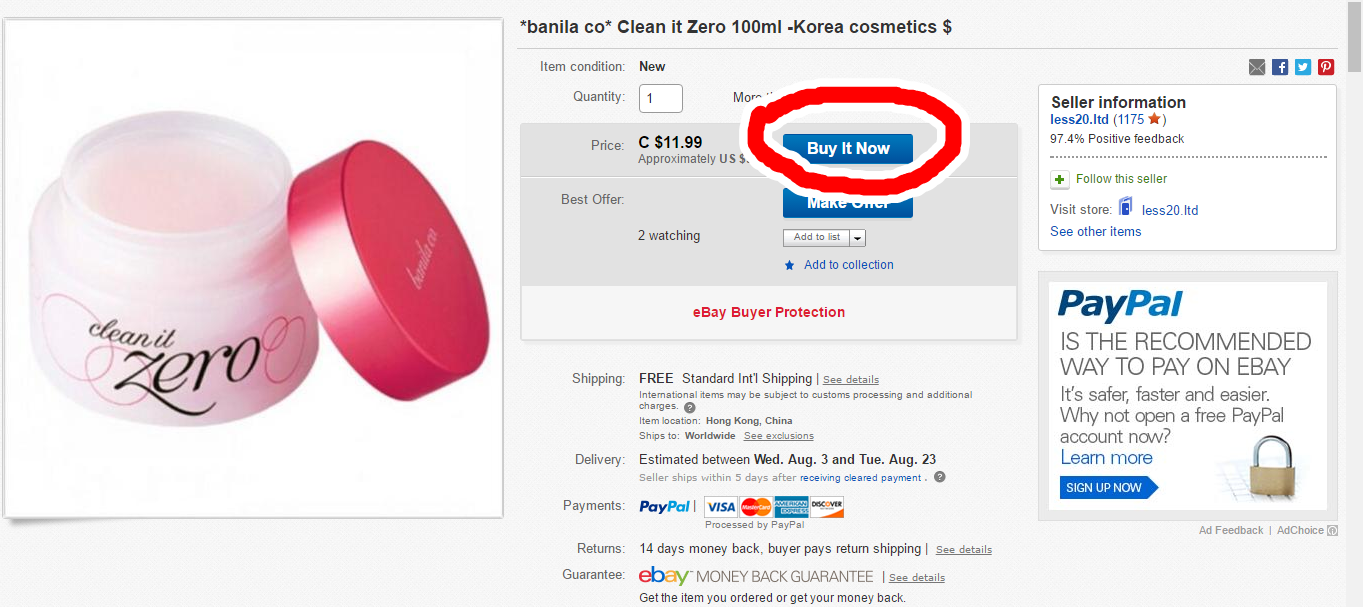Click the blue store icon beside Visit store

1126,208
